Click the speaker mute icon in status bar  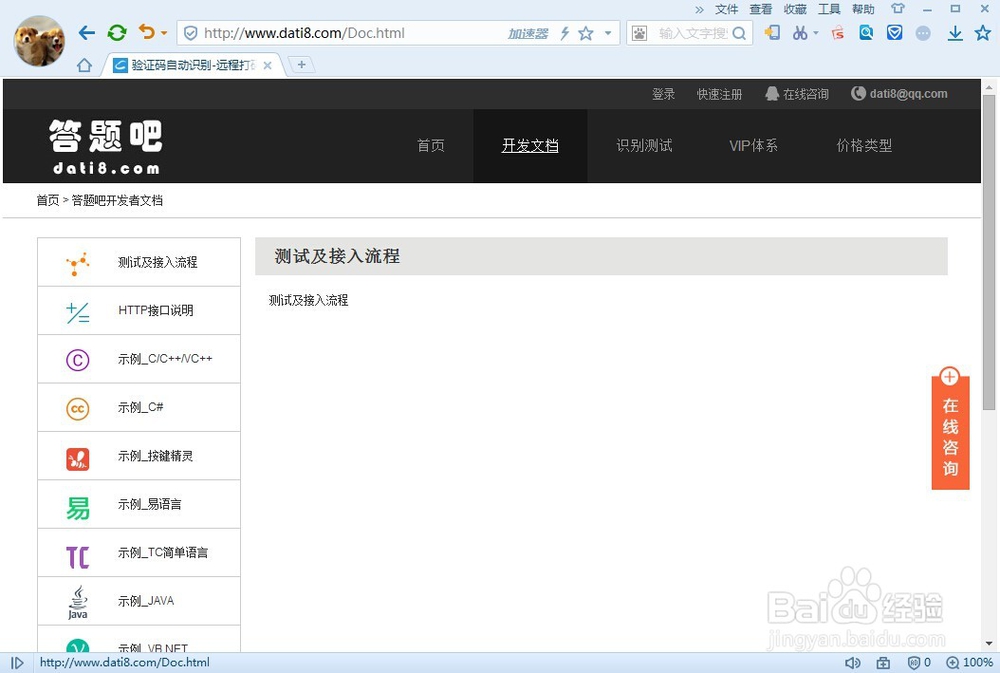[852, 663]
